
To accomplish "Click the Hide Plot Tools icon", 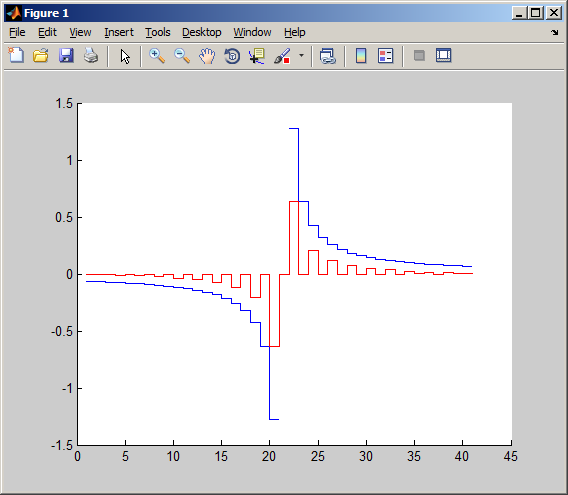I will click(419, 56).
